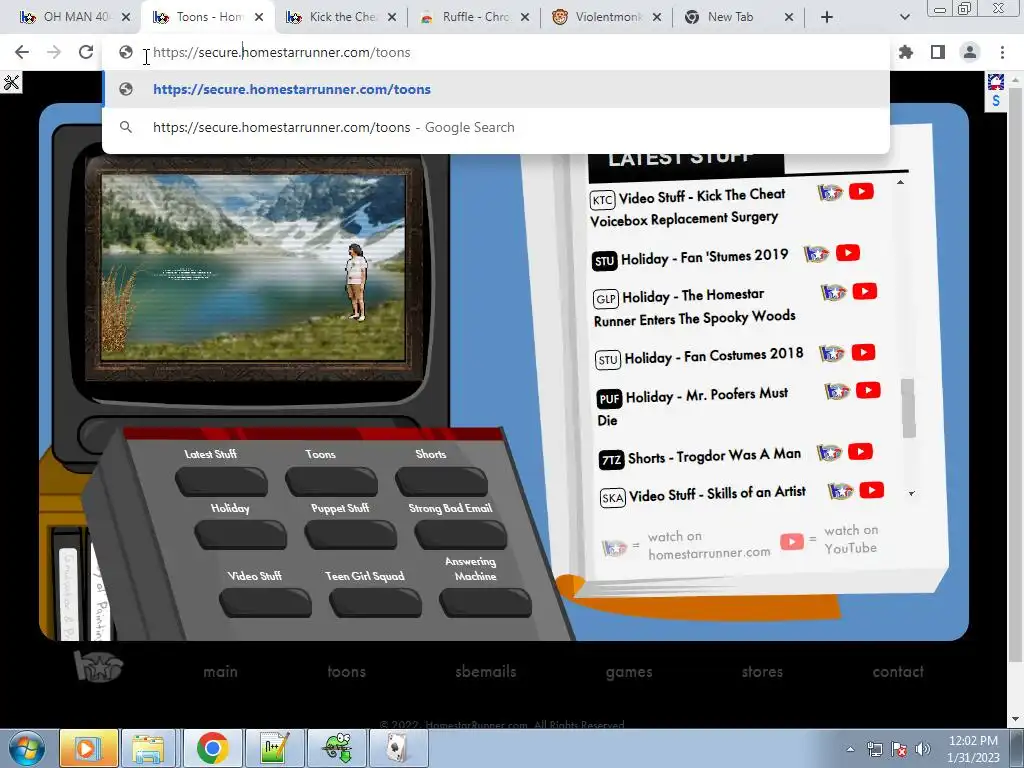
Task: Open the Chrome three-dot menu
Action: (1002, 52)
